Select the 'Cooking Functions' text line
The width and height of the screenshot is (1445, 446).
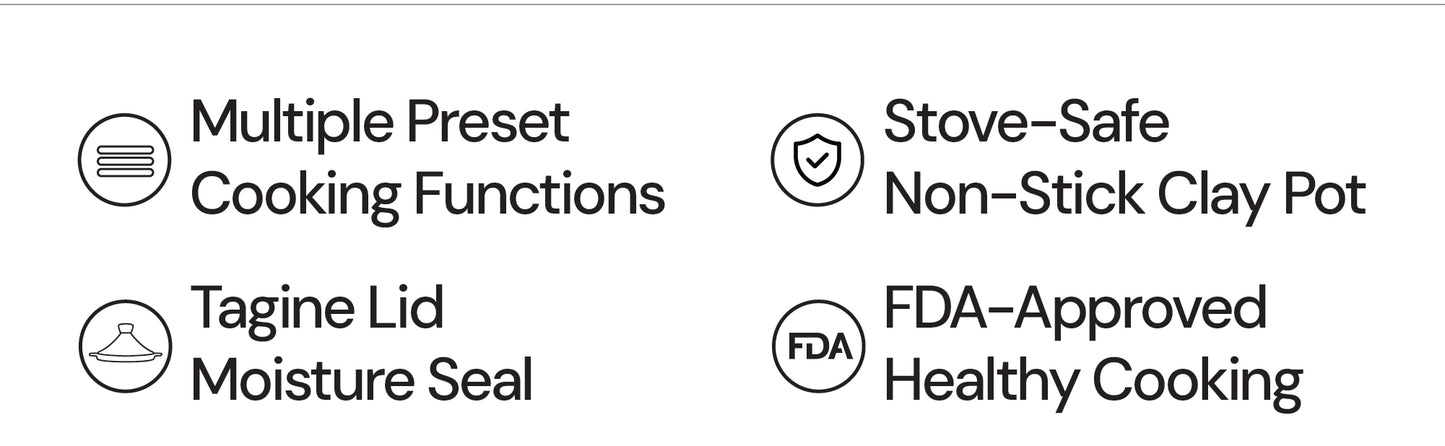pyautogui.click(x=428, y=195)
